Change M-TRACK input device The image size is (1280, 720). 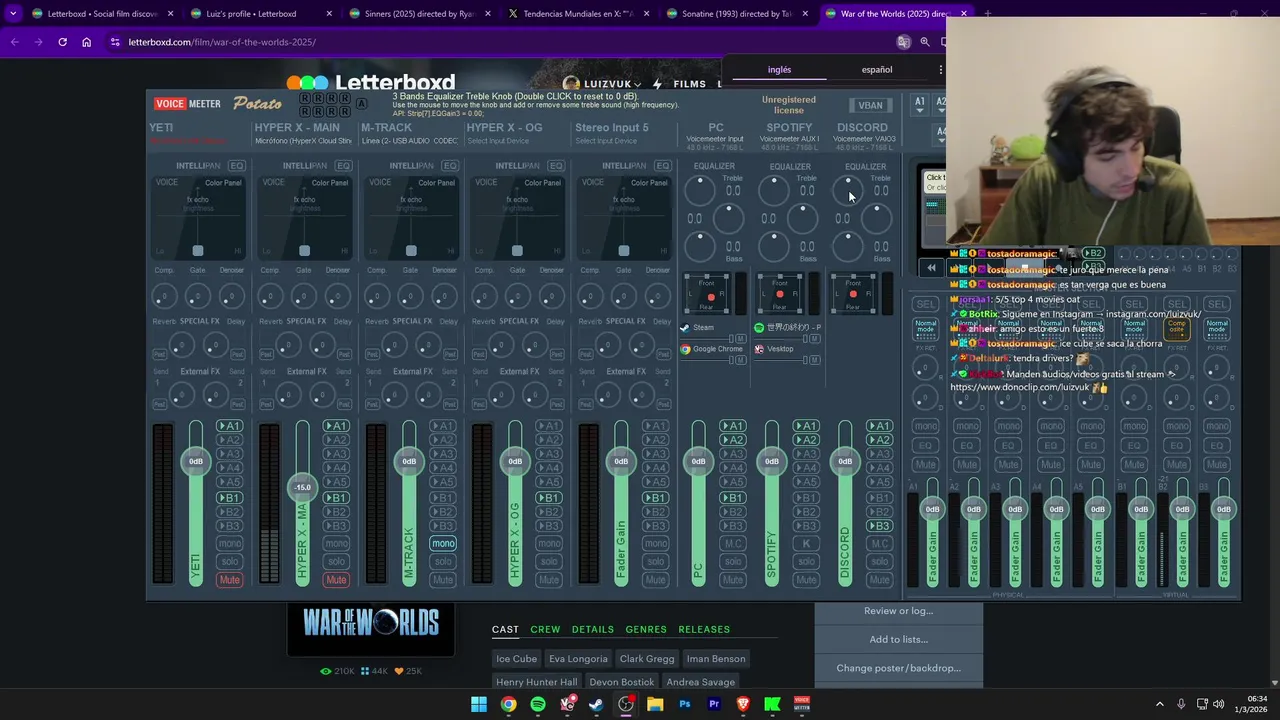click(409, 141)
